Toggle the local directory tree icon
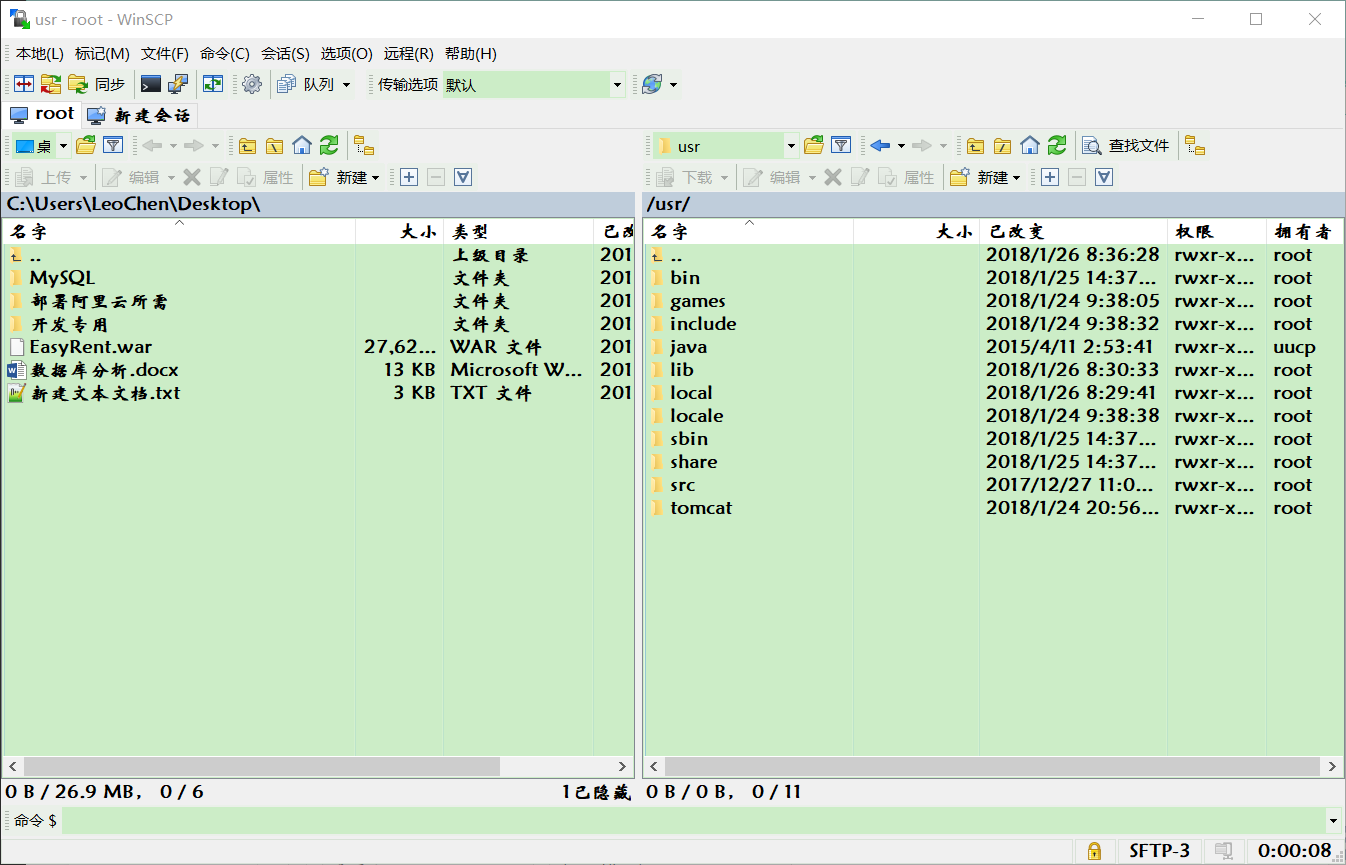This screenshot has height=865, width=1346. pyautogui.click(x=364, y=146)
